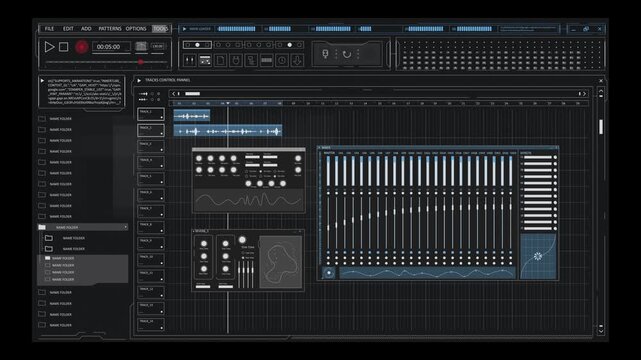Open the piano roll pattern editor icon
This screenshot has width=641, height=360.
(205, 60)
